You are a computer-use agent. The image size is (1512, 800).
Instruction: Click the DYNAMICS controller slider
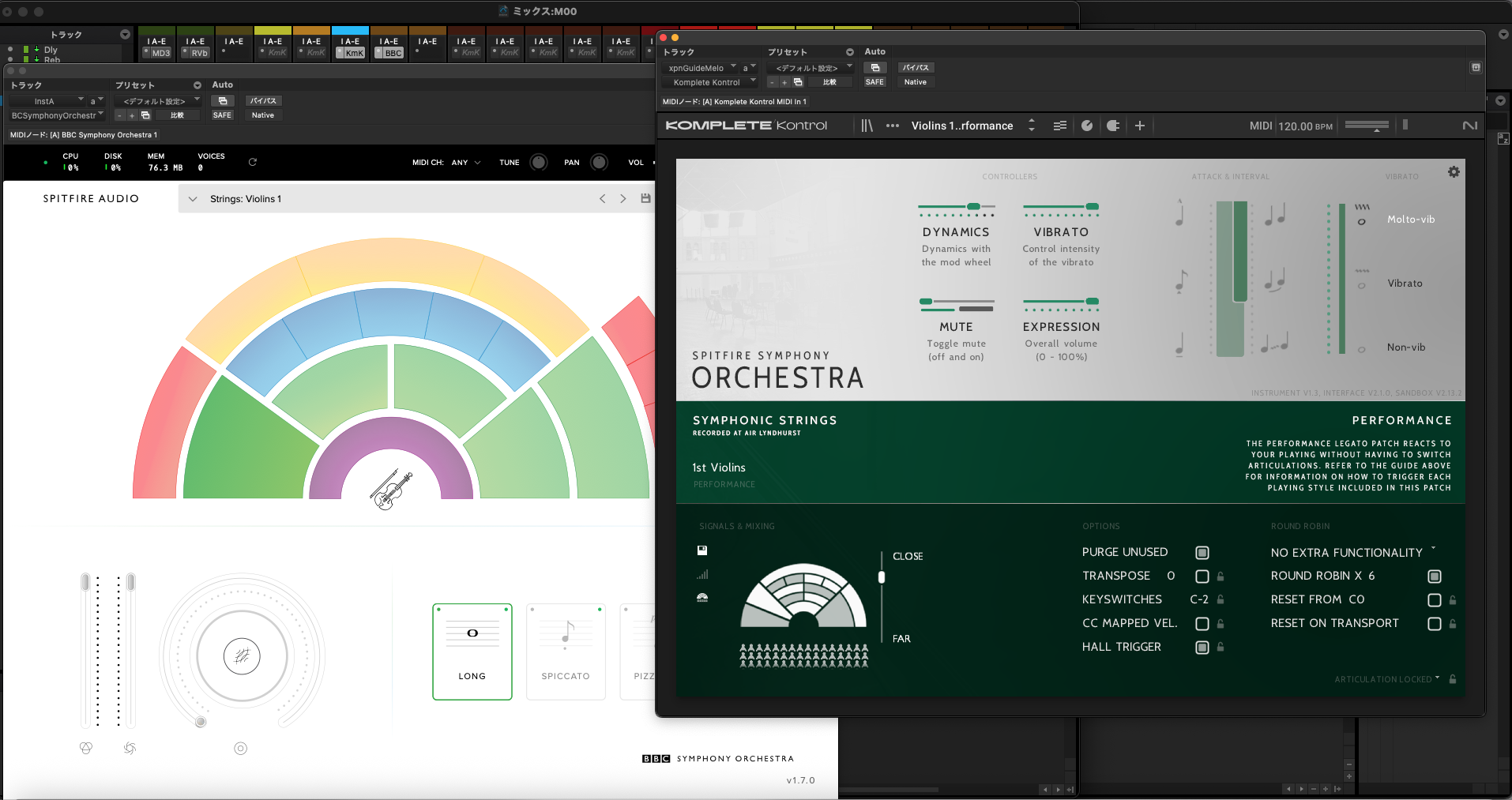[x=956, y=207]
